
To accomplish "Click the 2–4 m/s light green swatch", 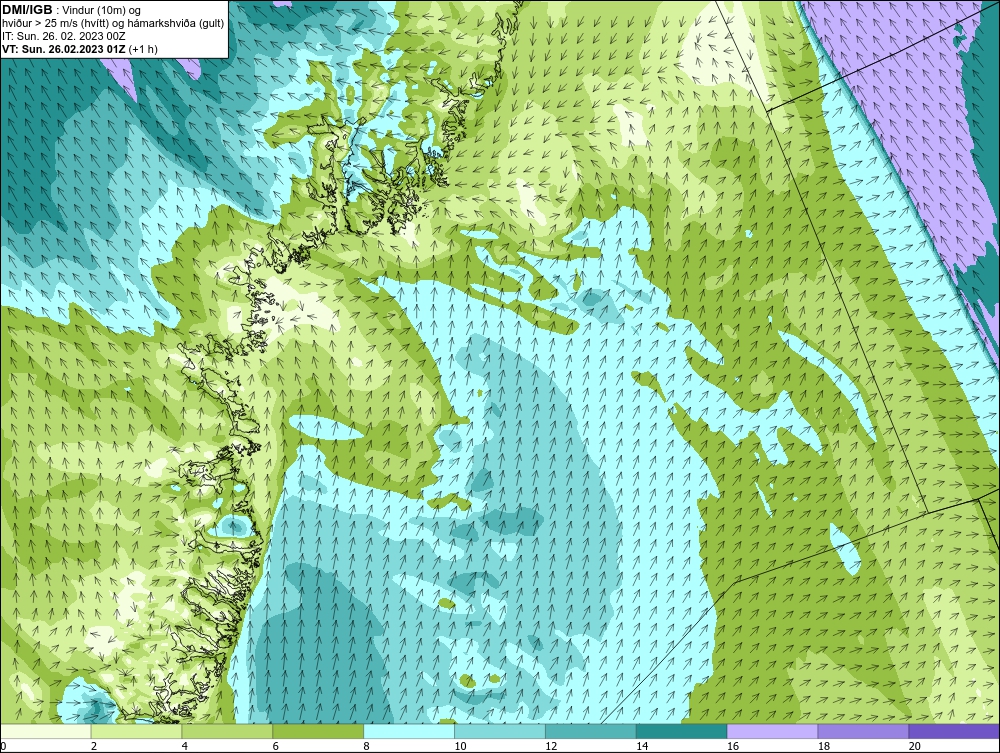I will coord(136,731).
